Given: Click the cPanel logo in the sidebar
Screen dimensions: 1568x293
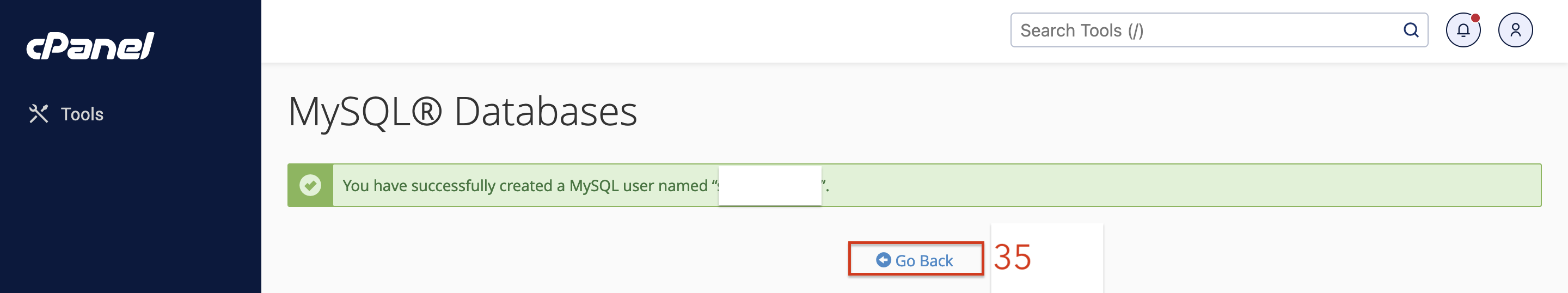Looking at the screenshot, I should (x=90, y=46).
